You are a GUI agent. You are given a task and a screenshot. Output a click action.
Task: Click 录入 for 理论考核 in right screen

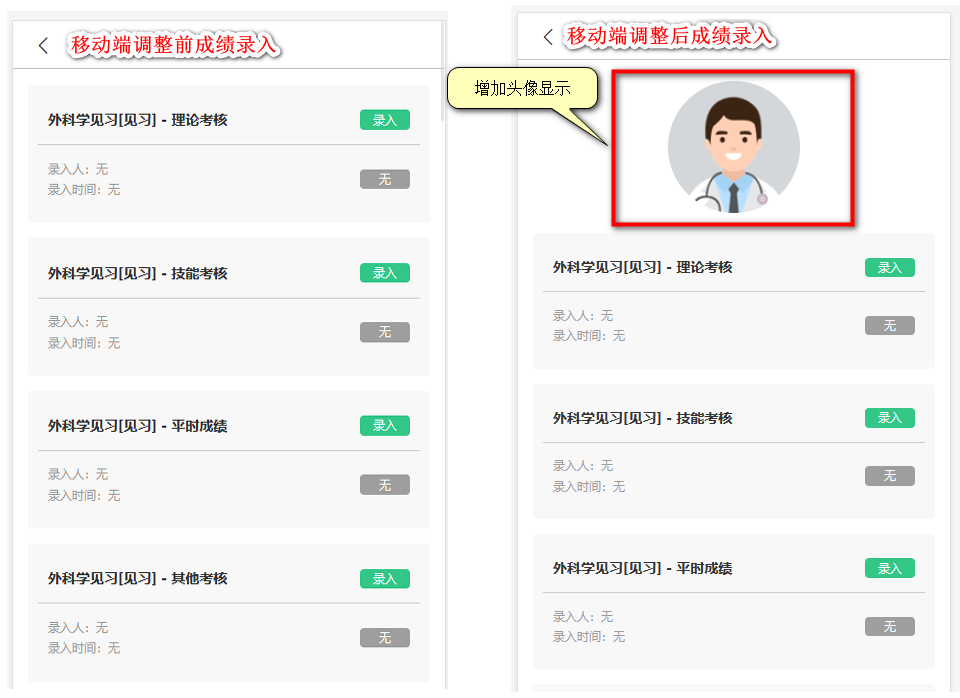(x=890, y=268)
